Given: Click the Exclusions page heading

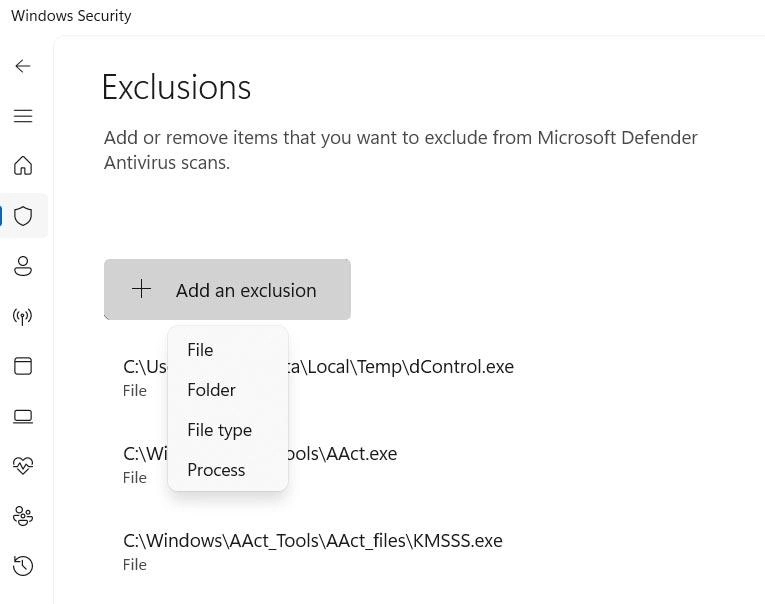Looking at the screenshot, I should coord(177,88).
